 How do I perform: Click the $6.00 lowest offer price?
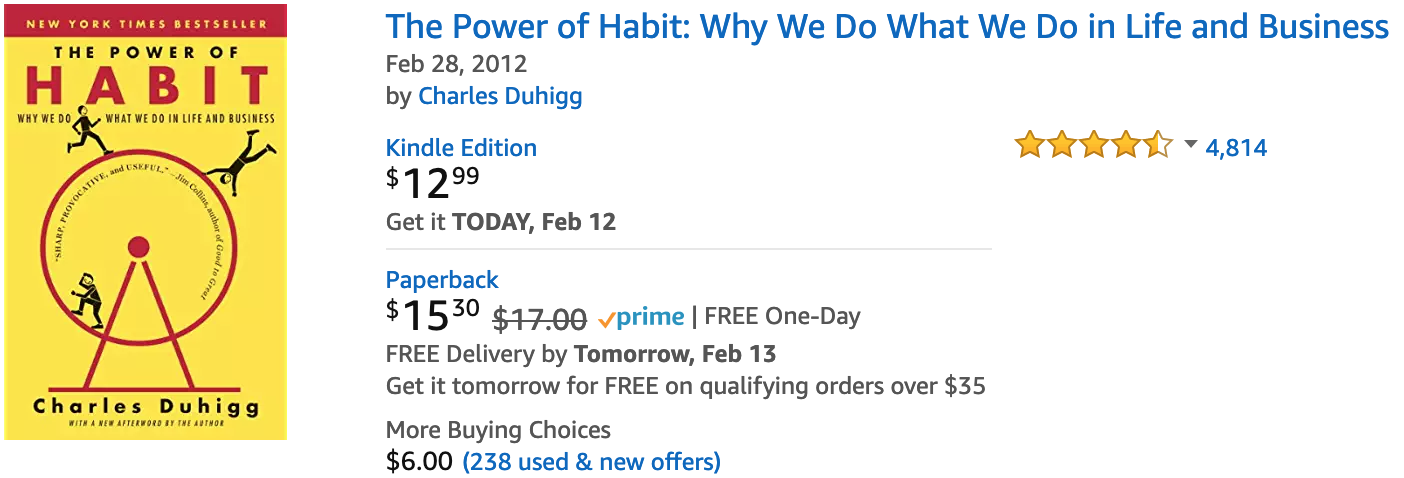click(419, 462)
